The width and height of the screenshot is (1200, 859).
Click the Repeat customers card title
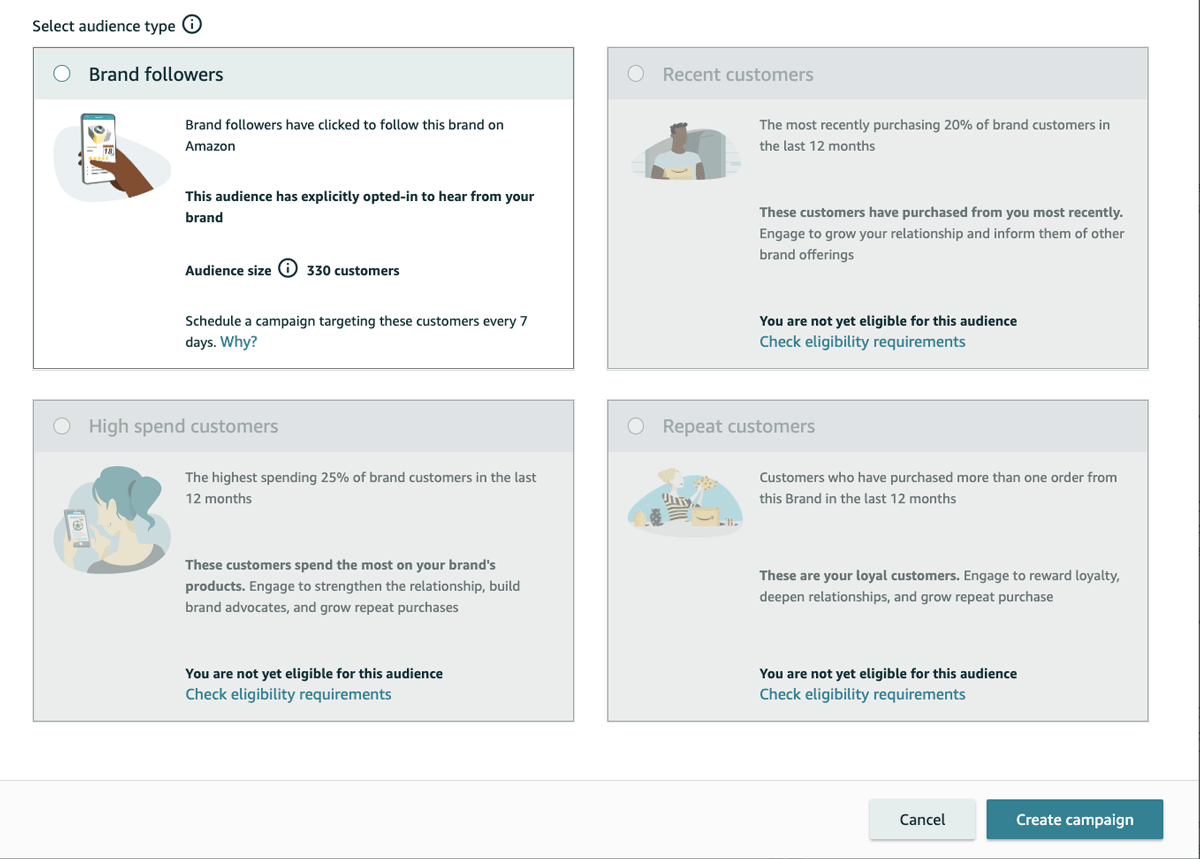pos(738,426)
